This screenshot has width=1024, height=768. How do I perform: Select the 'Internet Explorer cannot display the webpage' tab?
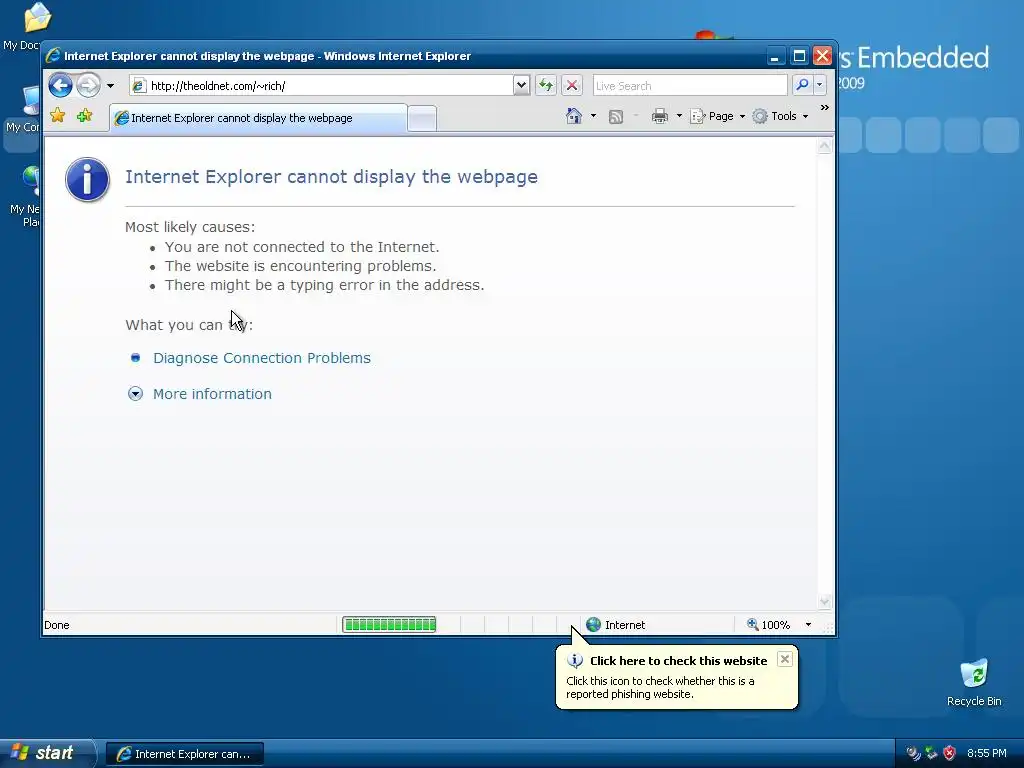259,118
